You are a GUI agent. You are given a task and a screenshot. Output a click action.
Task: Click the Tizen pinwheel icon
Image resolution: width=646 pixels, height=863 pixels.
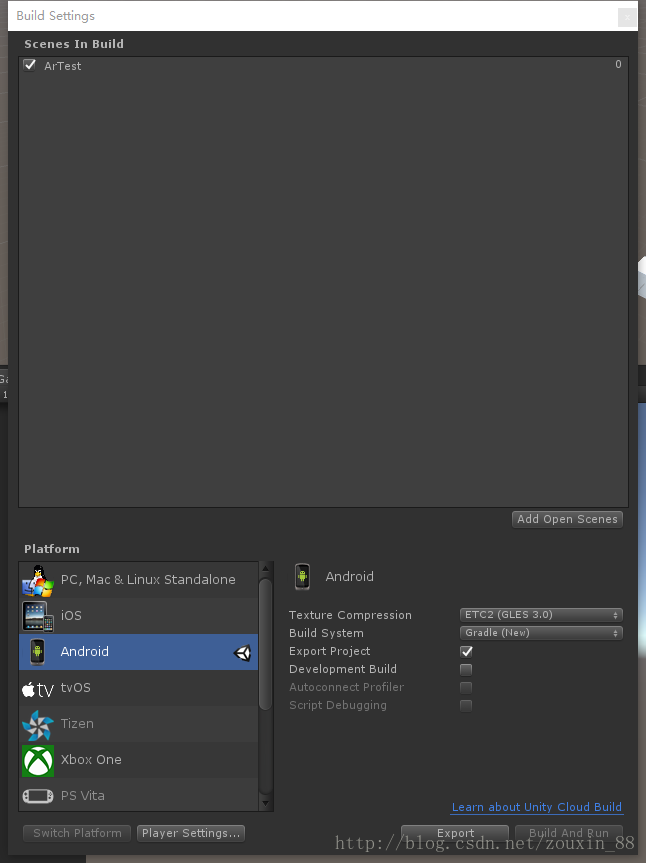[x=37, y=725]
